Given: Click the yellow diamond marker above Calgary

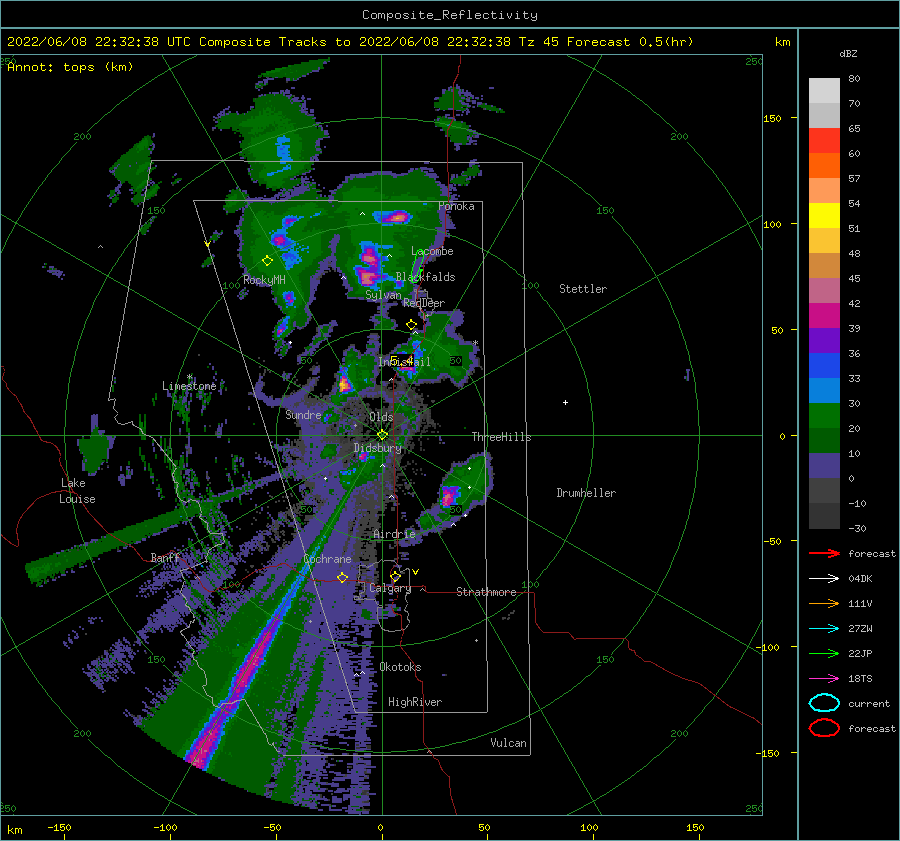Looking at the screenshot, I should [x=395, y=576].
